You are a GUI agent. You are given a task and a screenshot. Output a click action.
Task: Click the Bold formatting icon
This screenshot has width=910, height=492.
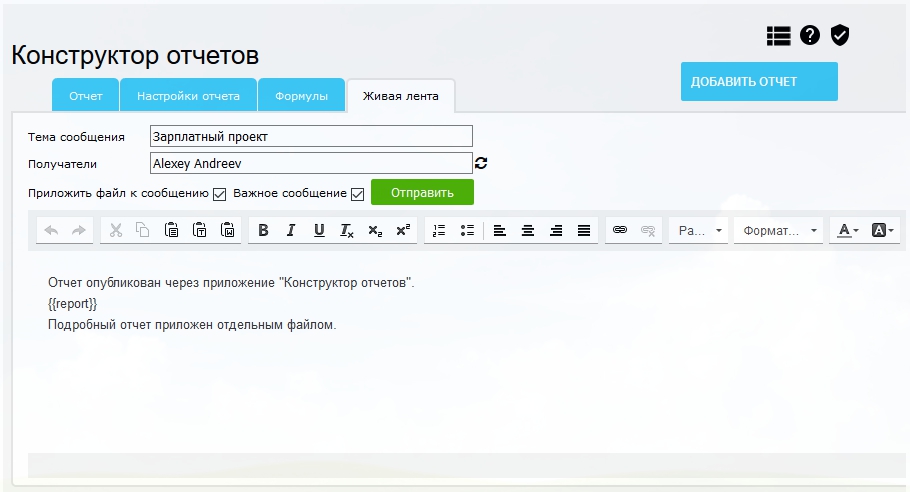[x=263, y=230]
